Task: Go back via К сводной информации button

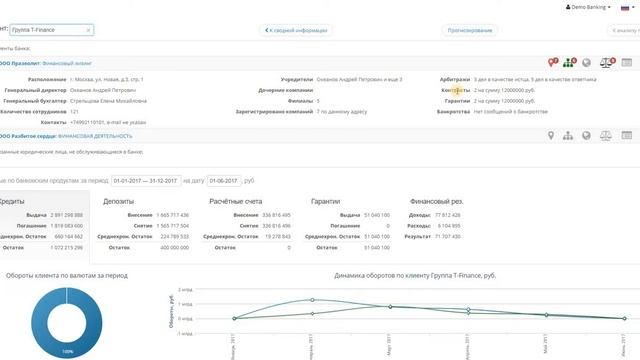Action: [x=296, y=30]
